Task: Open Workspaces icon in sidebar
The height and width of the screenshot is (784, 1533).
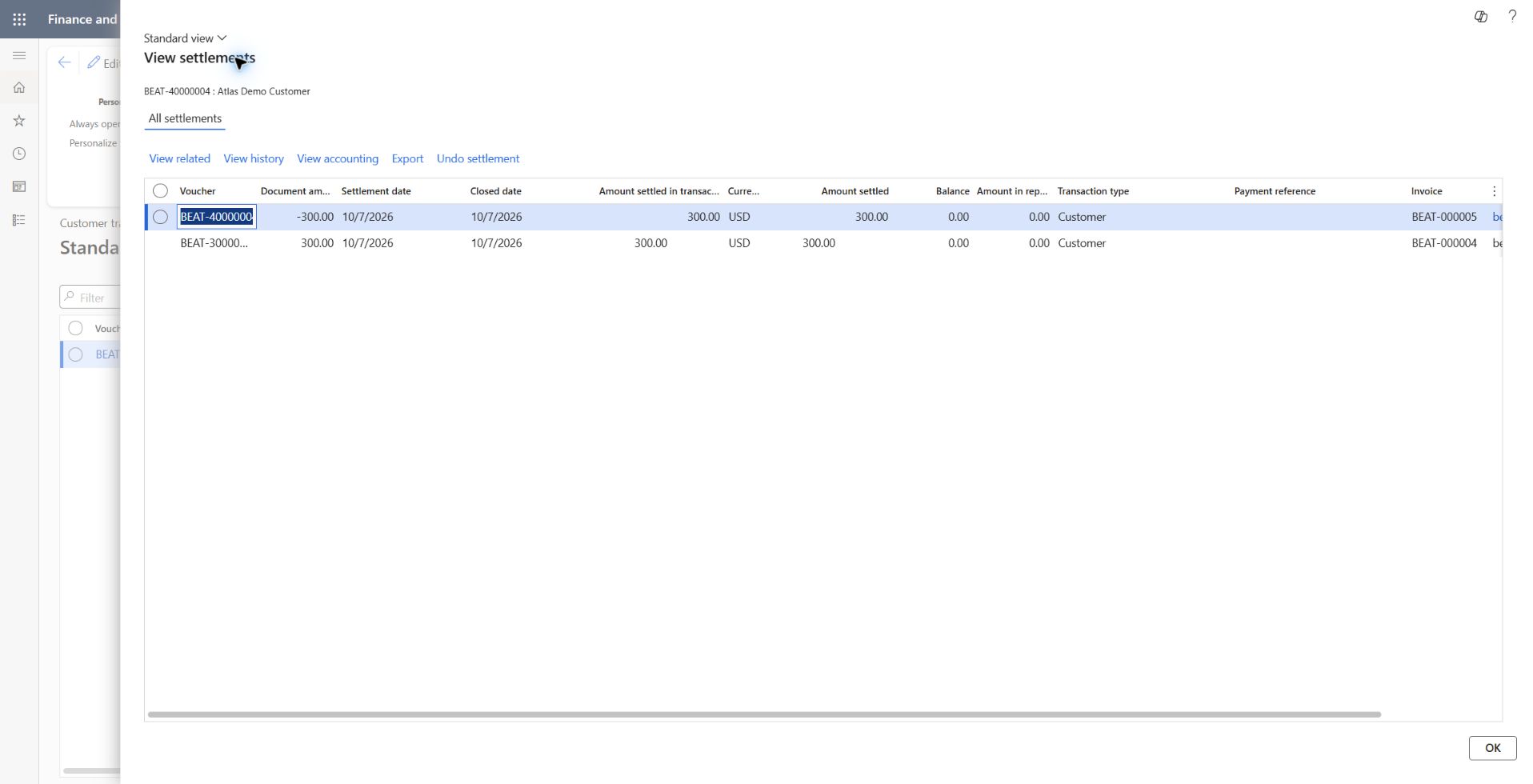Action: (x=19, y=186)
